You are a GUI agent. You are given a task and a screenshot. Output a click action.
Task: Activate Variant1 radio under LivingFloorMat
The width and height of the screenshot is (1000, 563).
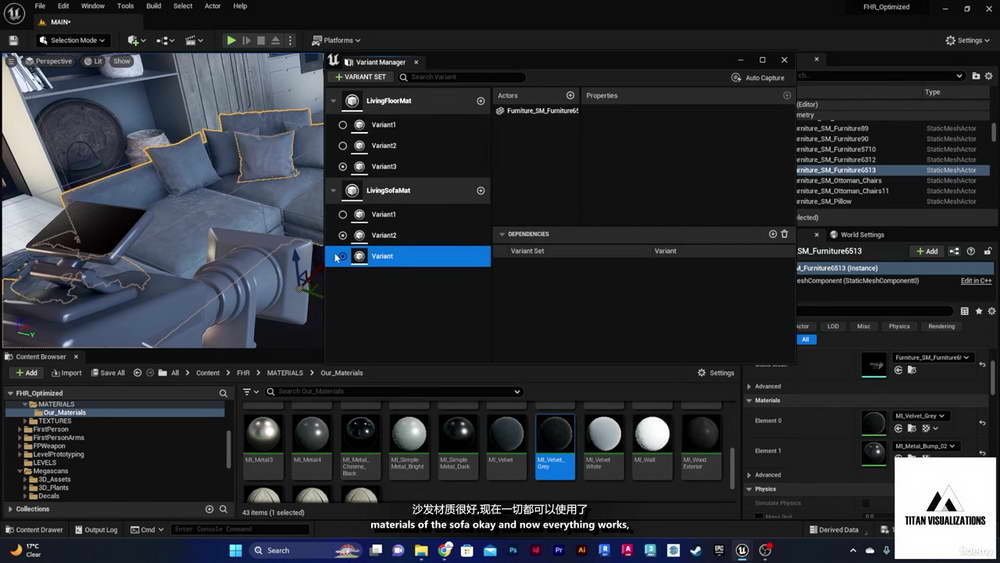(x=342, y=125)
